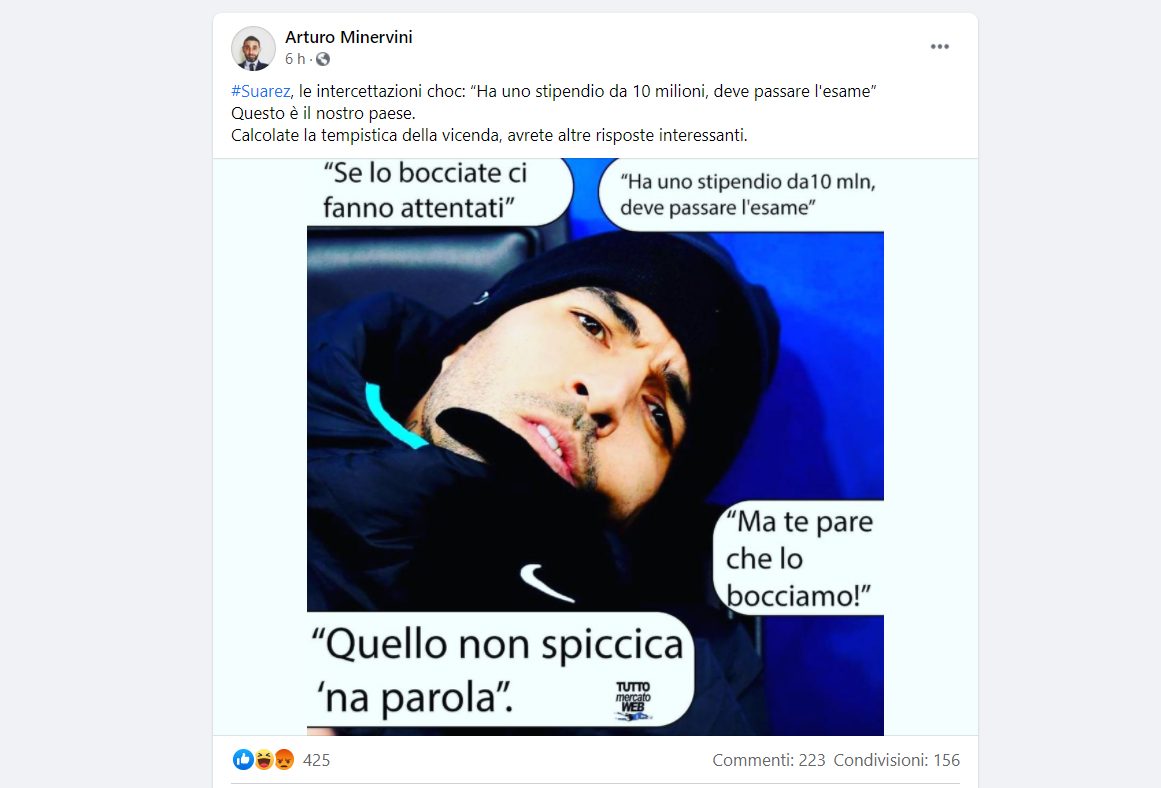Click the laughing Haha reaction icon
Image resolution: width=1161 pixels, height=788 pixels.
[x=264, y=759]
